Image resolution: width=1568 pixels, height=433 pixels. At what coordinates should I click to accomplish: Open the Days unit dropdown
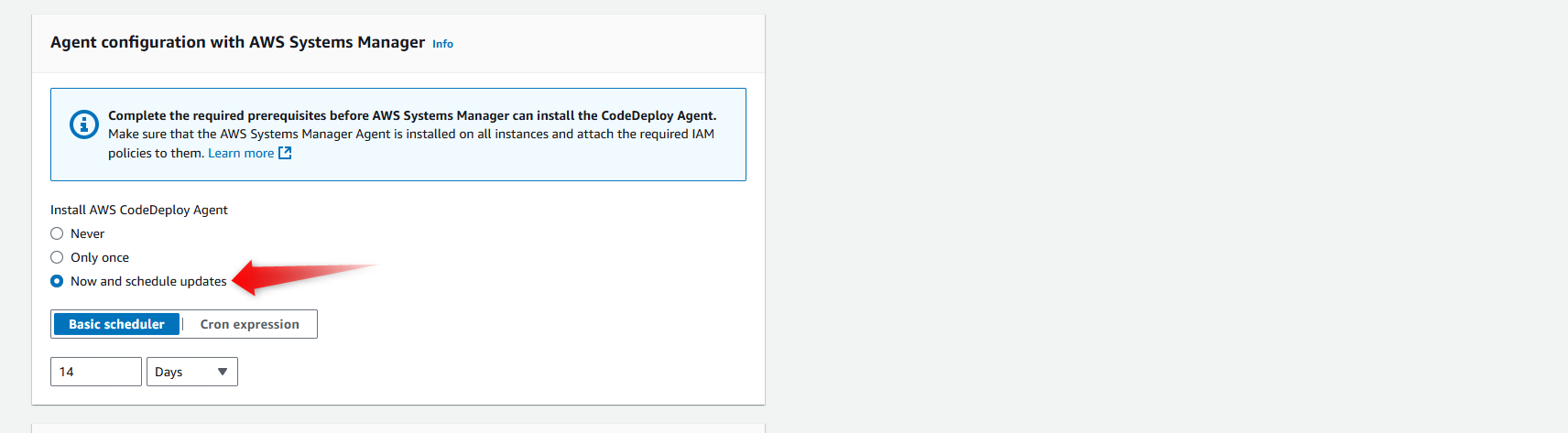[x=192, y=372]
